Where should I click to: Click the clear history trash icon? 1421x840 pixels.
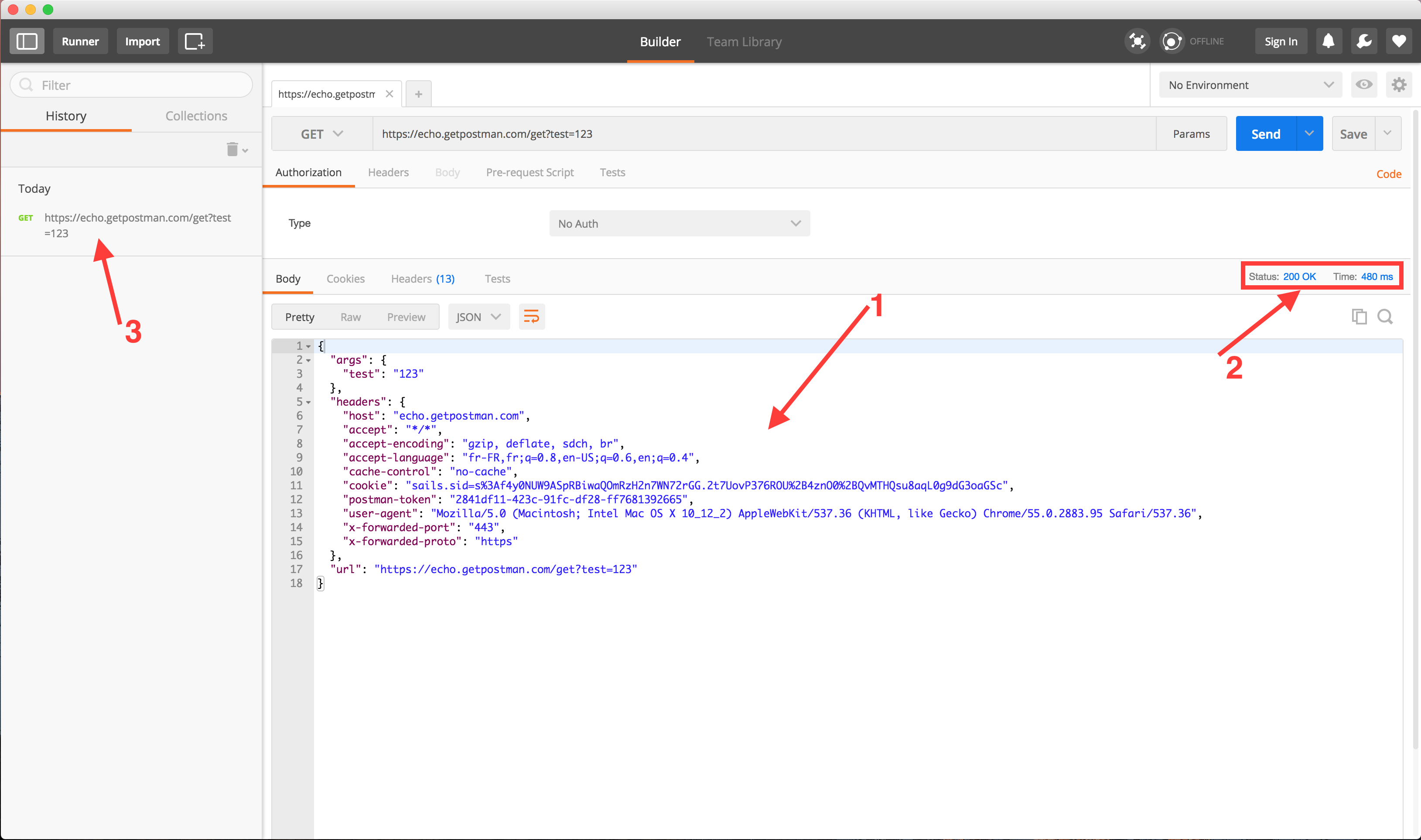(x=232, y=150)
